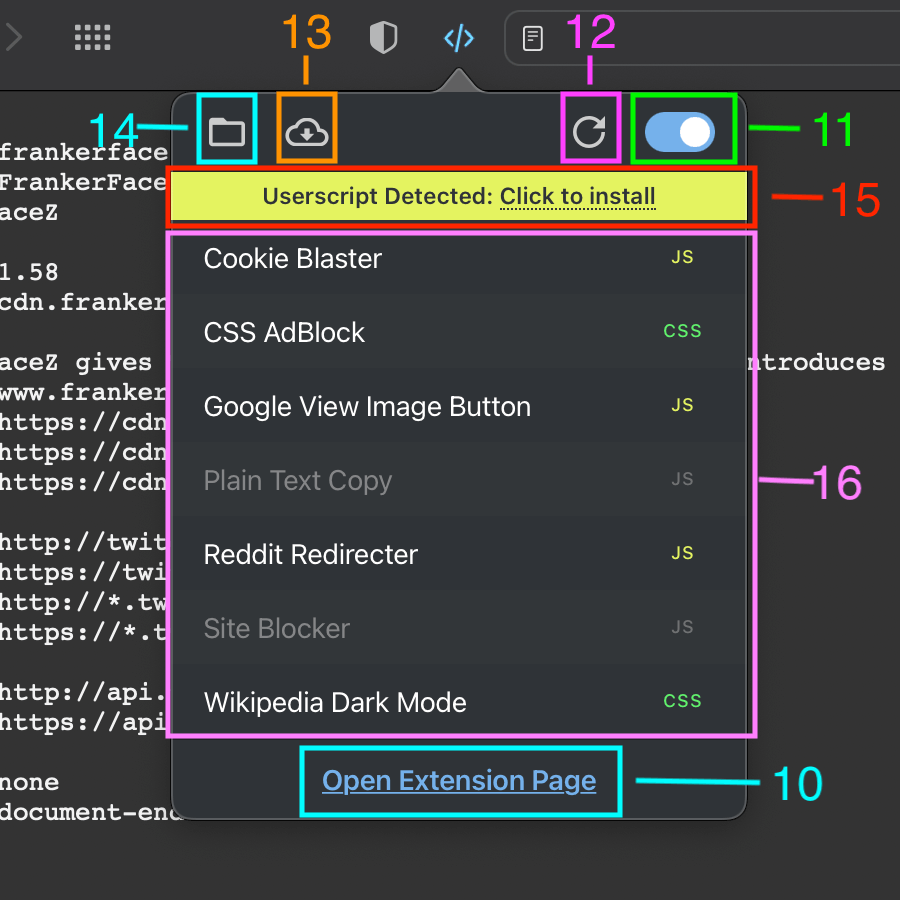Toggle the CSS AdBlock script

[x=459, y=332]
